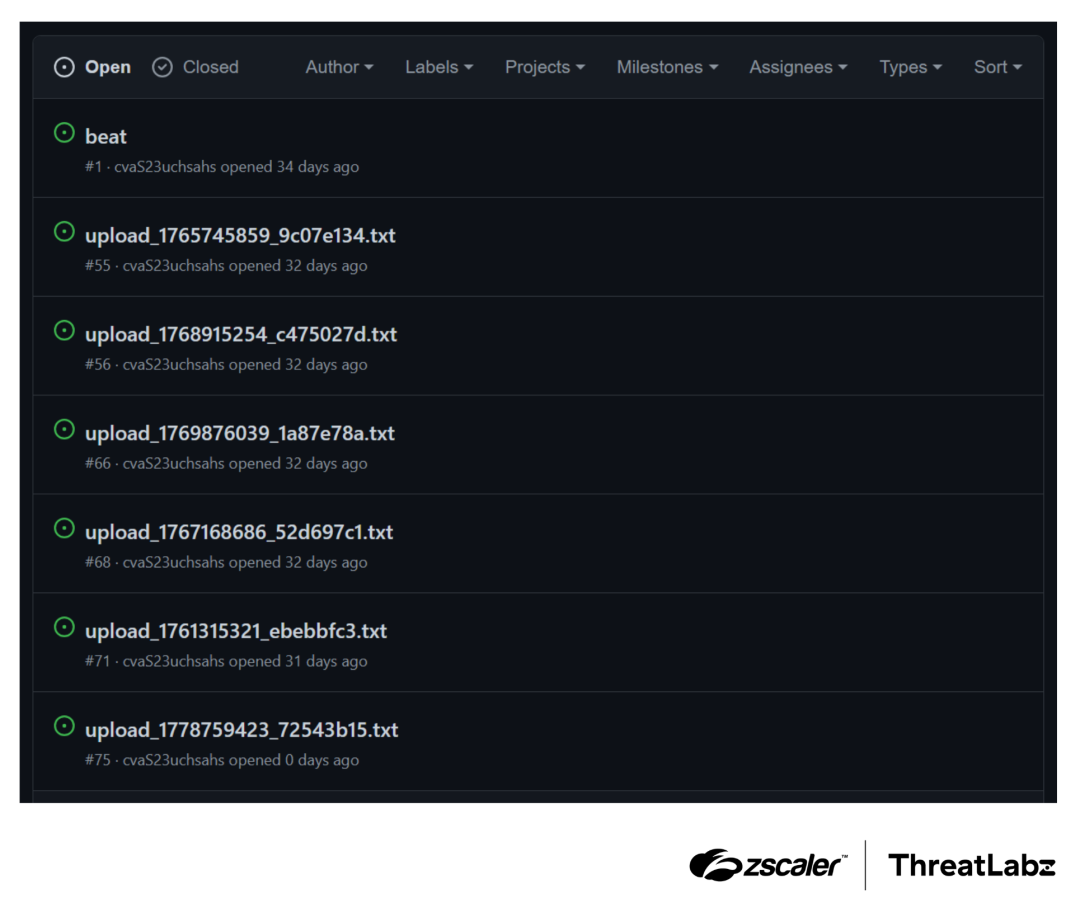The image size is (1080, 912).
Task: Click open icon for upload_1768915254_c475027d.txt issue
Action: coord(64,331)
